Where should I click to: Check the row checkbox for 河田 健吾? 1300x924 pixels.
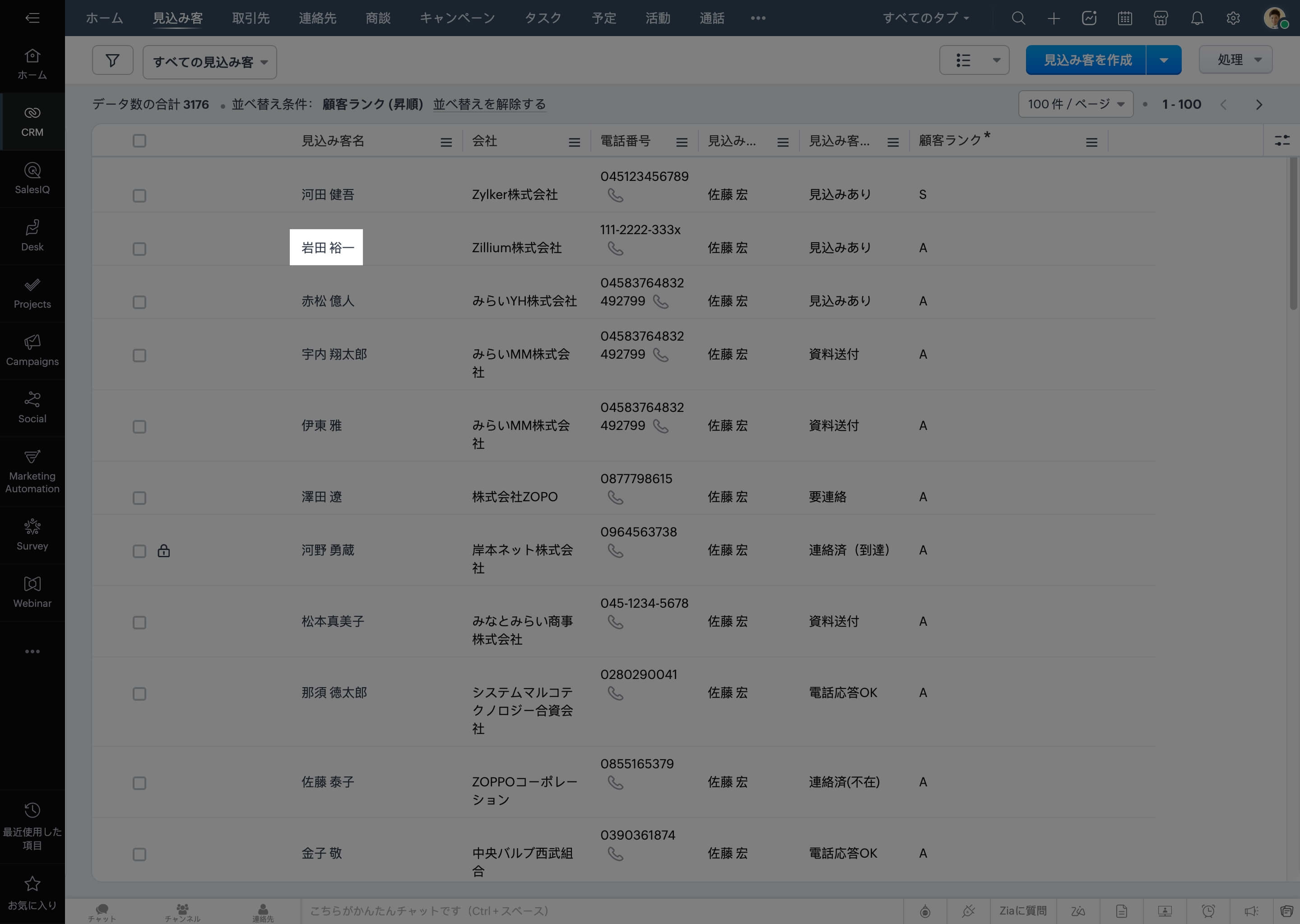(139, 195)
